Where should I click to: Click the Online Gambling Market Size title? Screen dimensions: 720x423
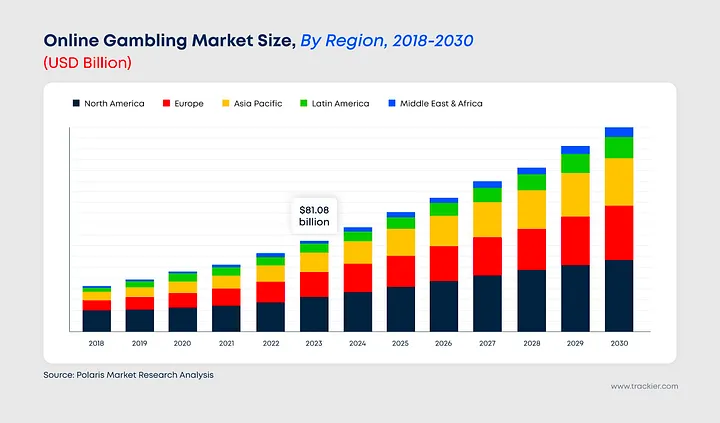point(170,41)
